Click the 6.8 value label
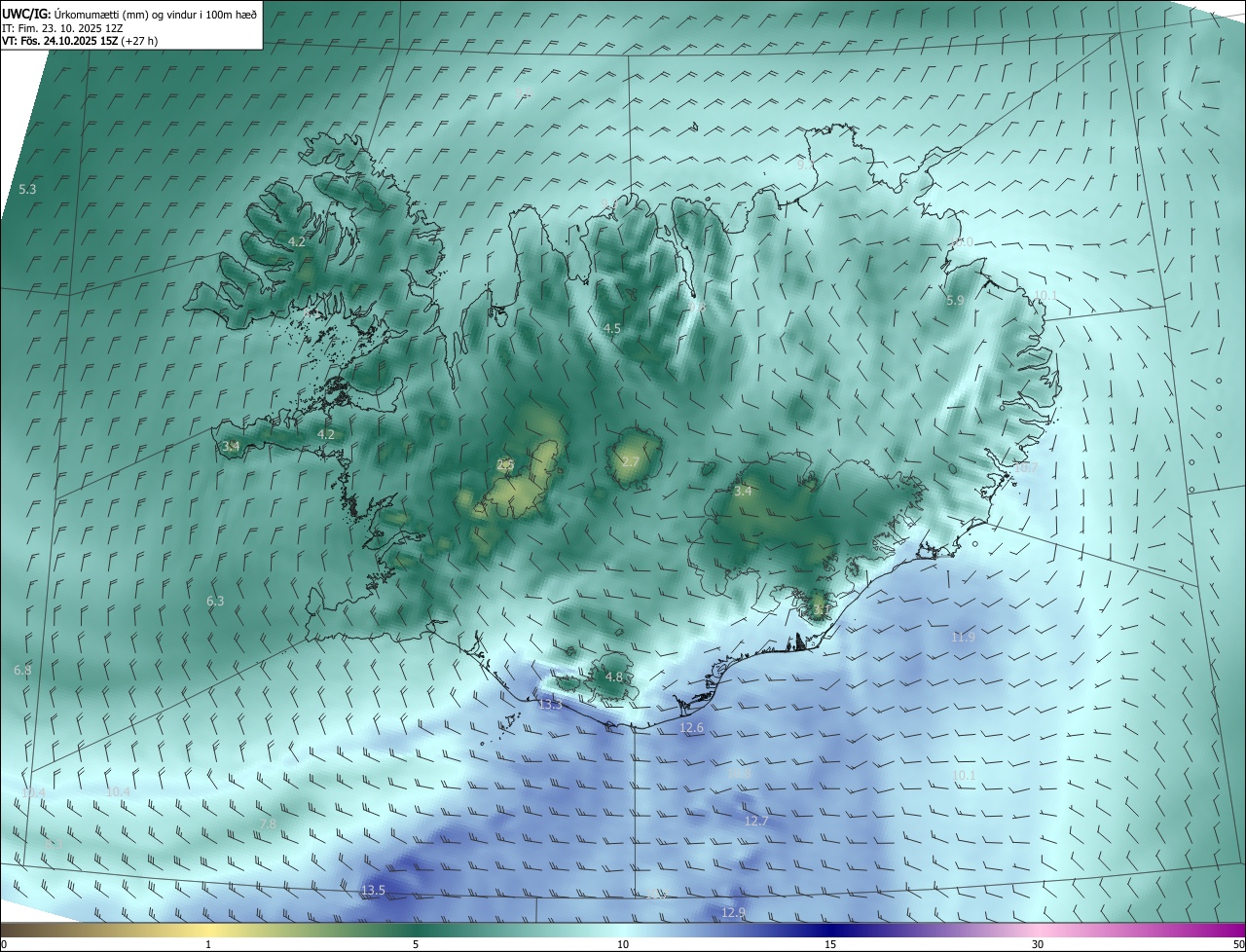The width and height of the screenshot is (1246, 952). click(22, 671)
